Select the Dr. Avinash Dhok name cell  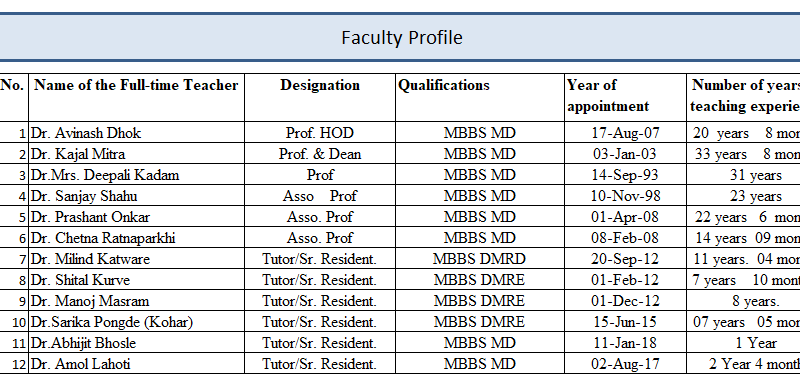click(136, 133)
